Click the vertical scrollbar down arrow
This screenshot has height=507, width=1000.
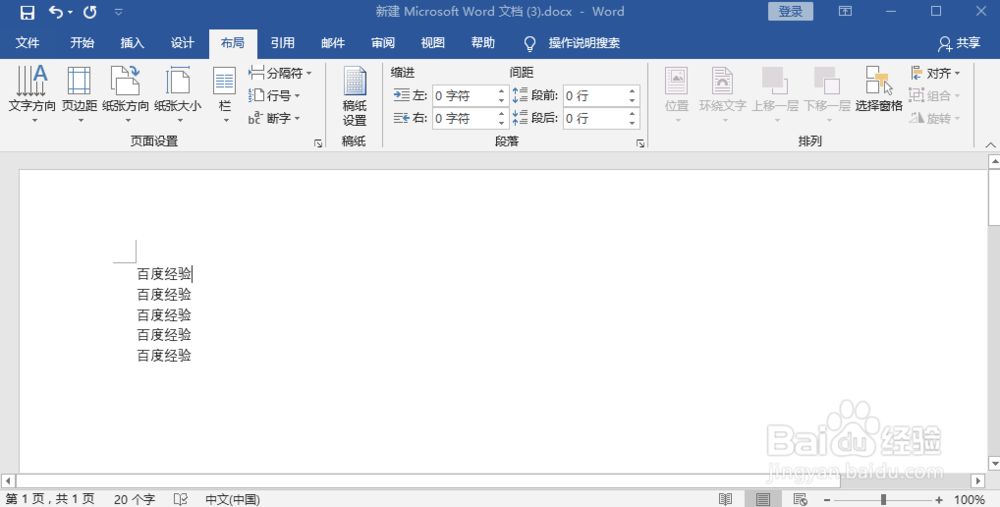coord(994,464)
